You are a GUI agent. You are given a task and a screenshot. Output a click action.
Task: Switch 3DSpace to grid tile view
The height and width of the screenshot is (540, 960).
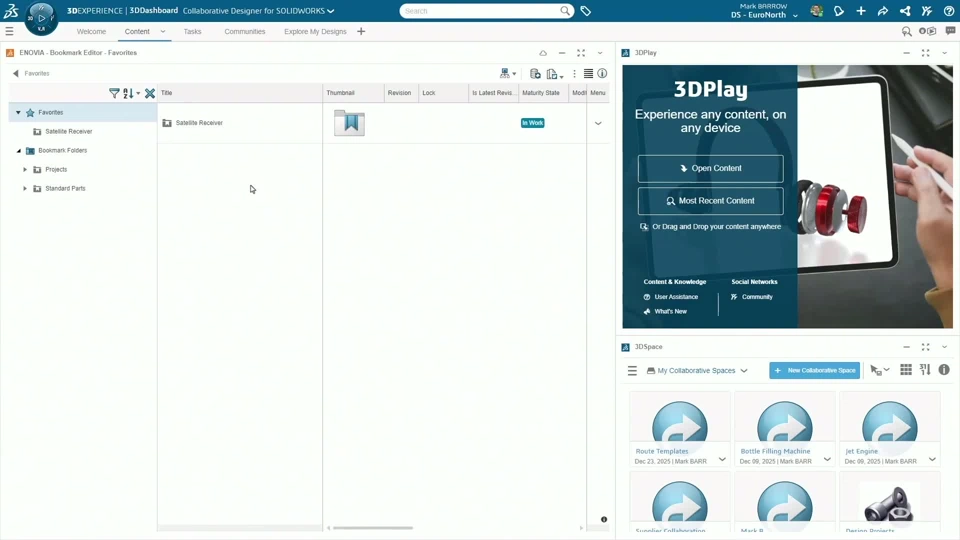(906, 369)
